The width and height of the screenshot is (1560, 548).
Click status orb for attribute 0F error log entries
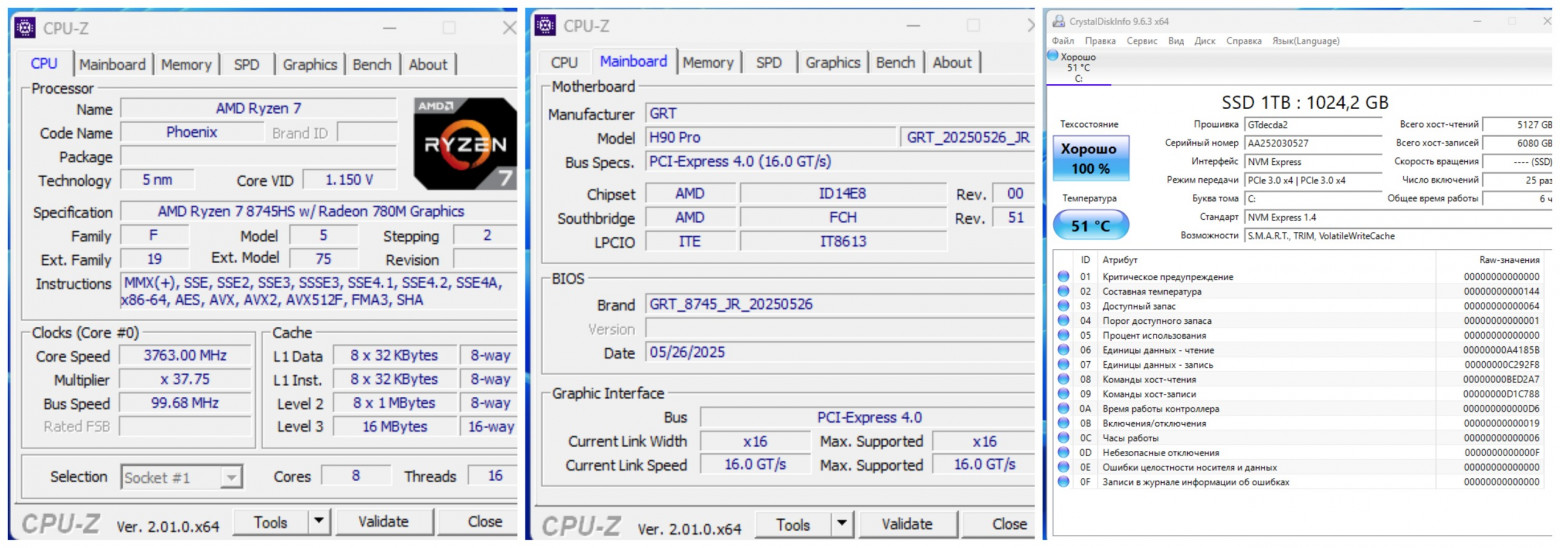click(x=1063, y=482)
